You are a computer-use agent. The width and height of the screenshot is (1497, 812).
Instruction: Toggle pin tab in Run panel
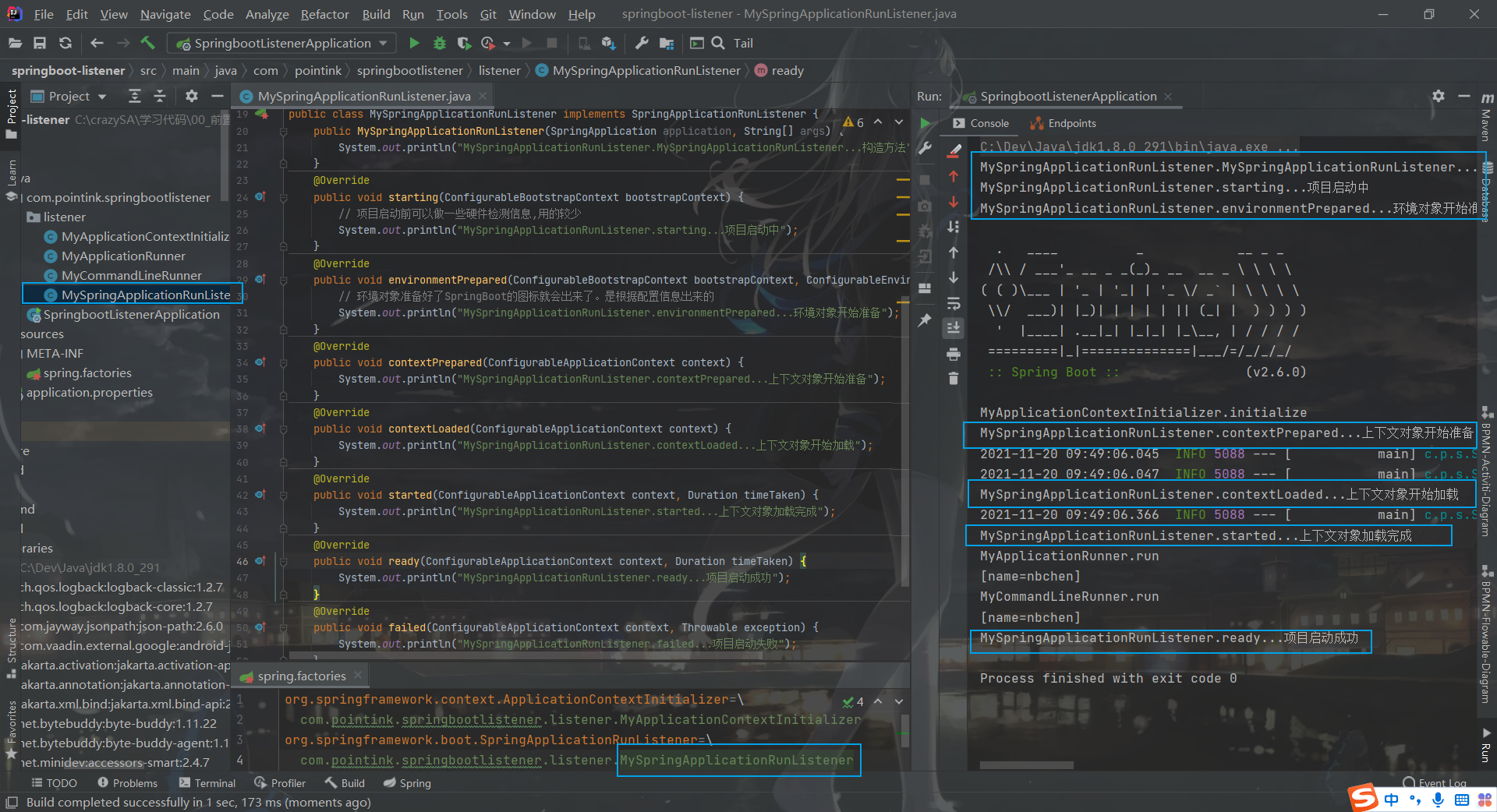[x=925, y=320]
